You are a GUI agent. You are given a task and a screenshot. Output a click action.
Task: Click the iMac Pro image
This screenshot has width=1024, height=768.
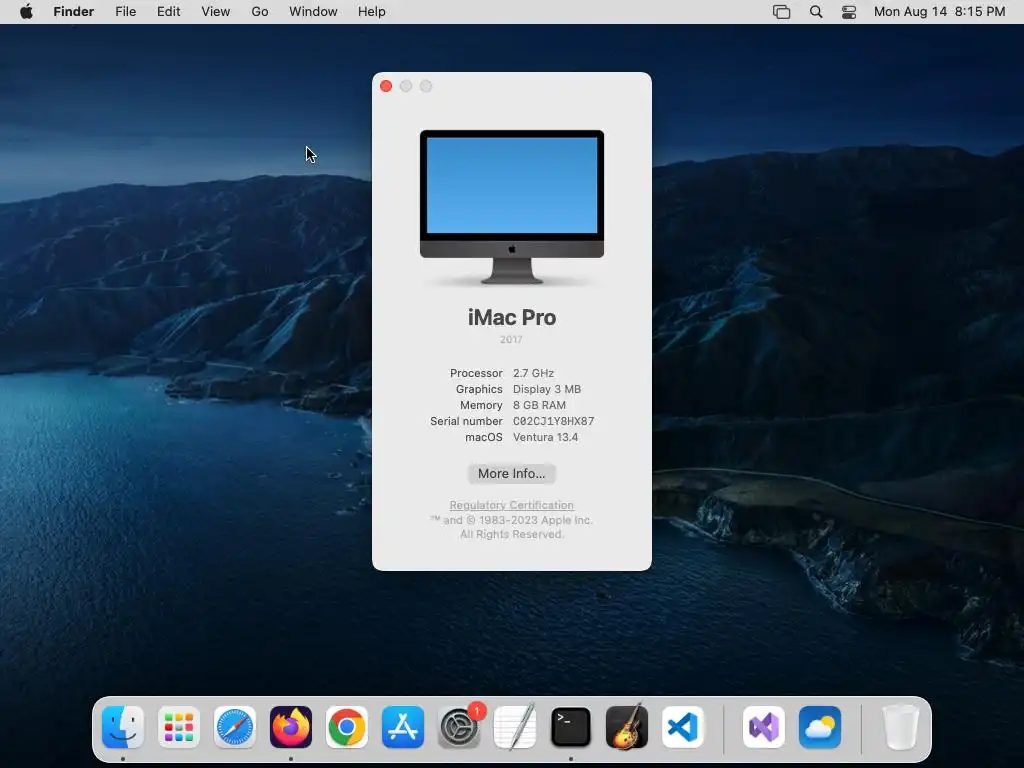[x=512, y=208]
